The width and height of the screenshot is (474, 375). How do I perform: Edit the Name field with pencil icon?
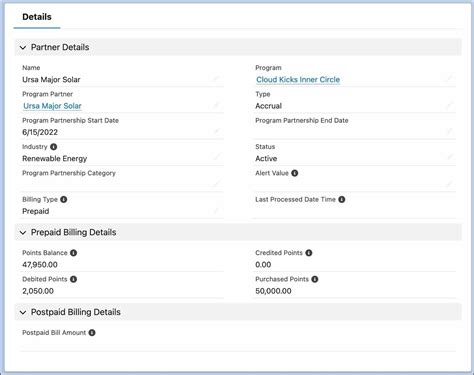[216, 78]
